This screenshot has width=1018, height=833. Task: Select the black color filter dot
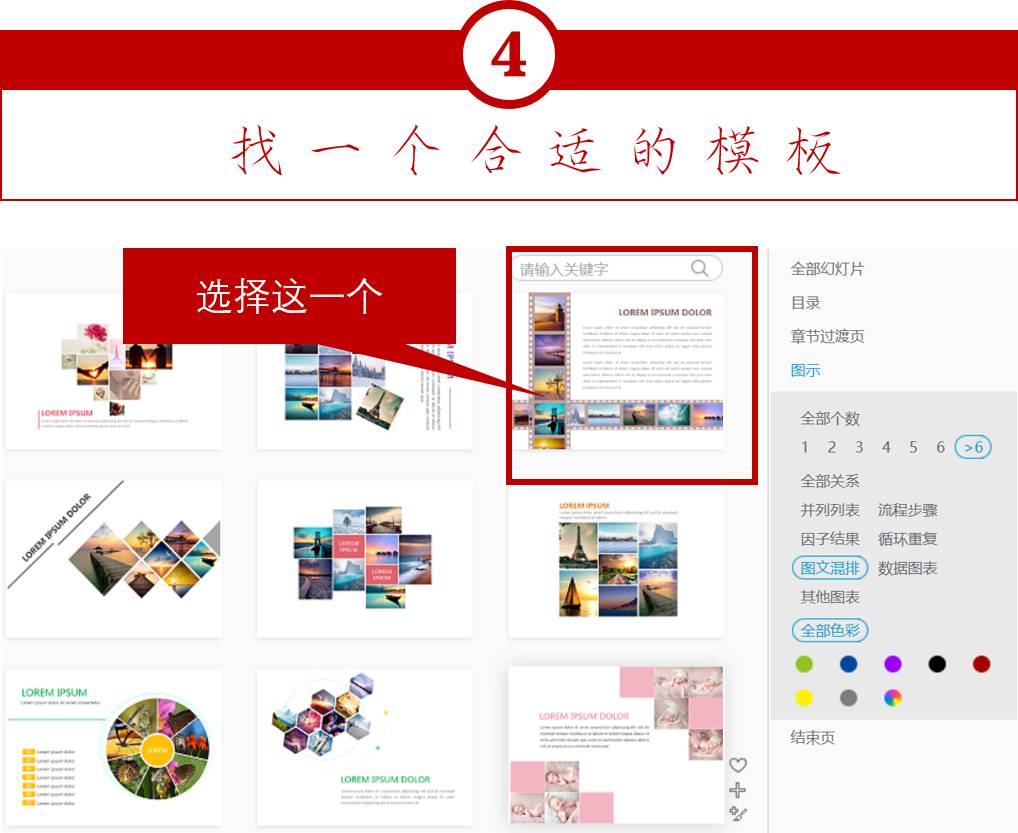(x=938, y=663)
